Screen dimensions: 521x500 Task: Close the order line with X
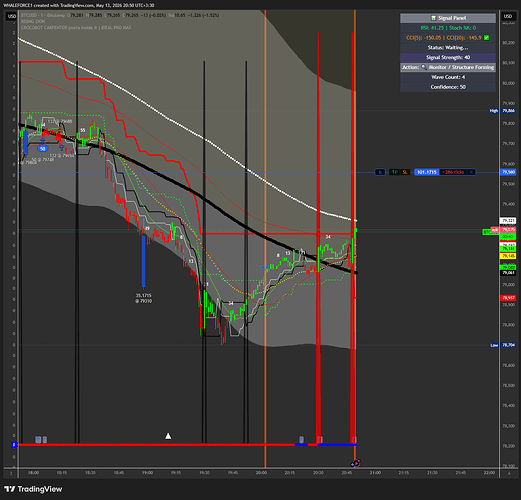[471, 172]
